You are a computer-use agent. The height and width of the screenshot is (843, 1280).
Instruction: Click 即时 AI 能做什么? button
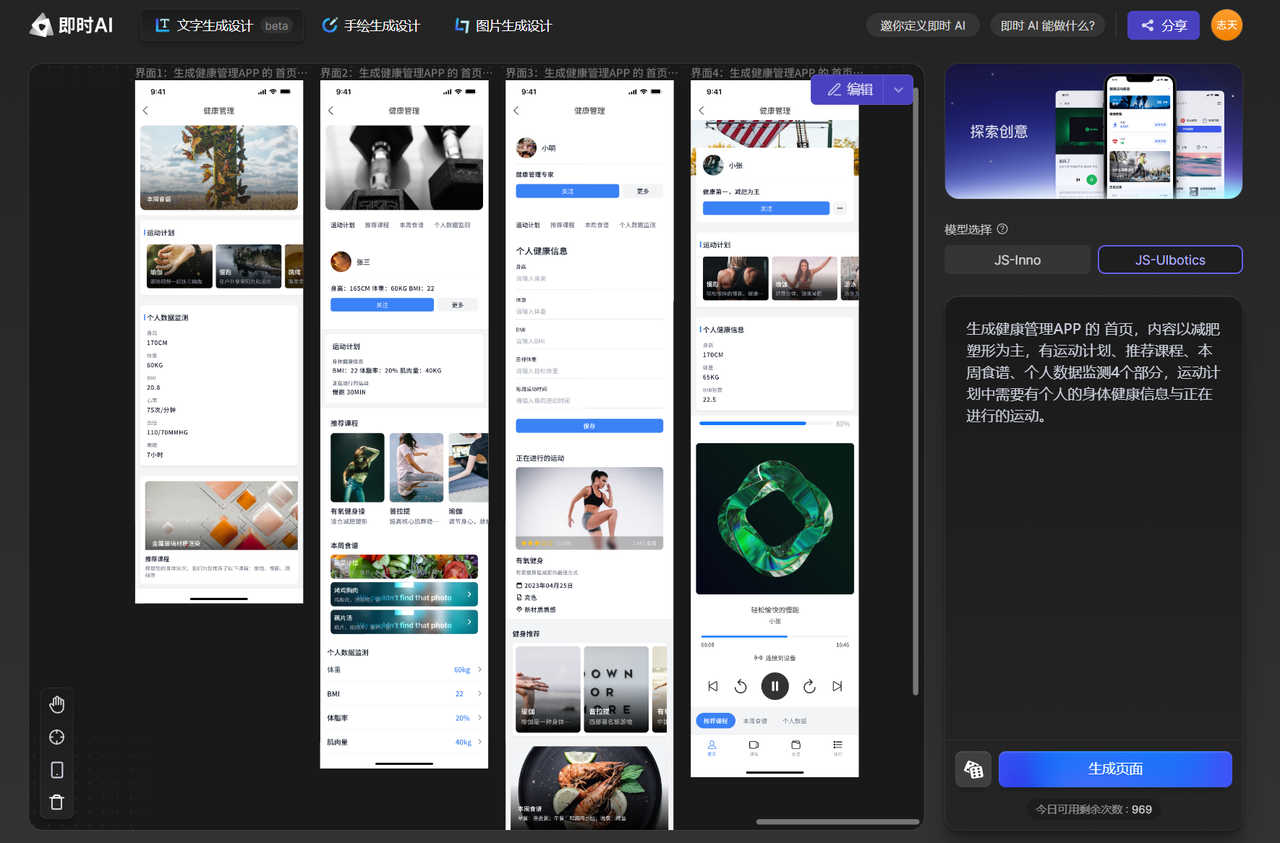pos(1047,26)
